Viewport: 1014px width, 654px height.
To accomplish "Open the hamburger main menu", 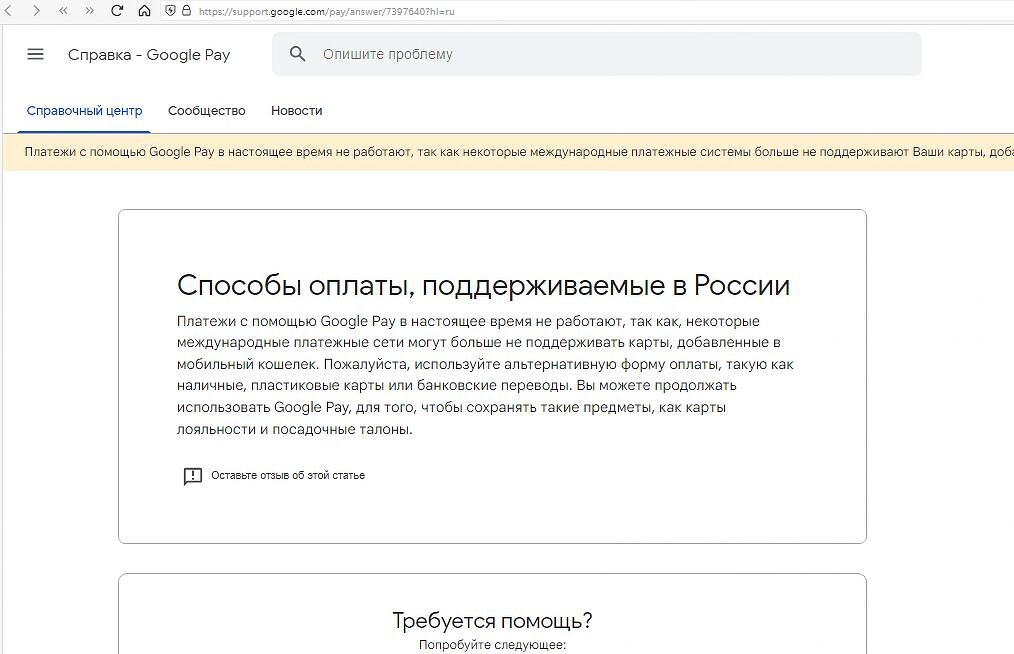I will click(x=36, y=54).
